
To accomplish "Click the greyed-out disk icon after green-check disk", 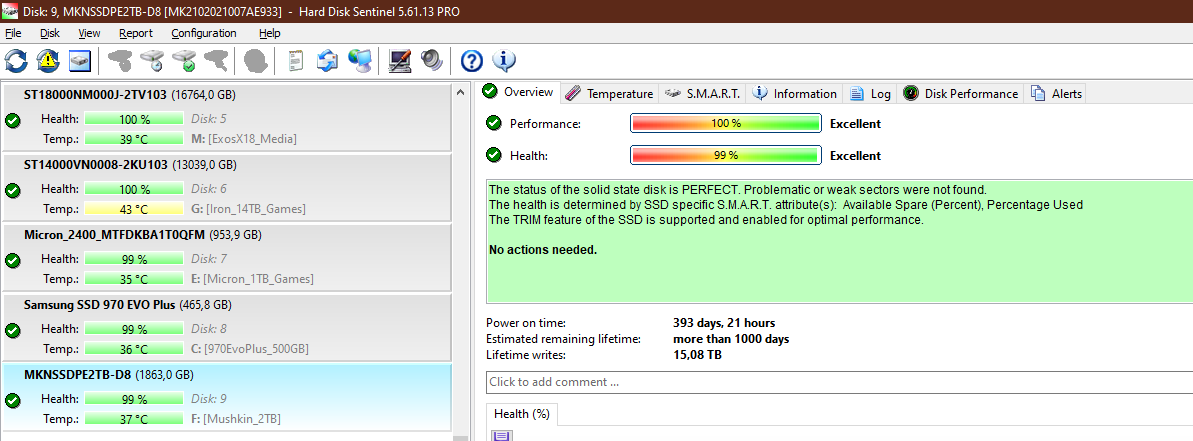I will click(x=216, y=61).
